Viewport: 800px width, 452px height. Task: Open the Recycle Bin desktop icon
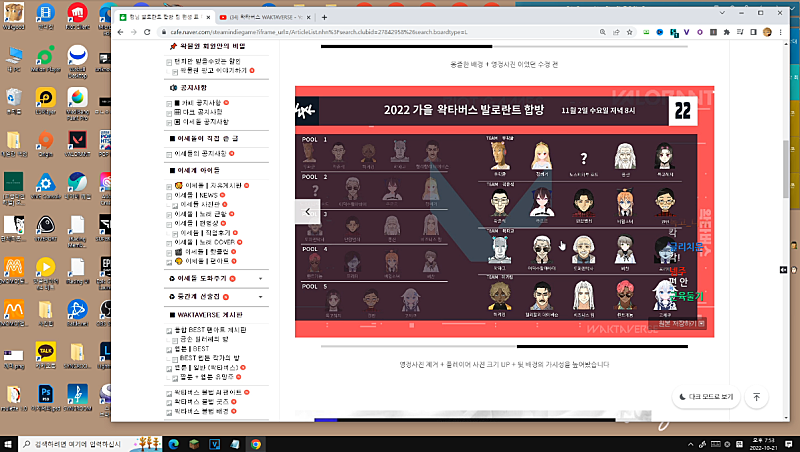13,101
